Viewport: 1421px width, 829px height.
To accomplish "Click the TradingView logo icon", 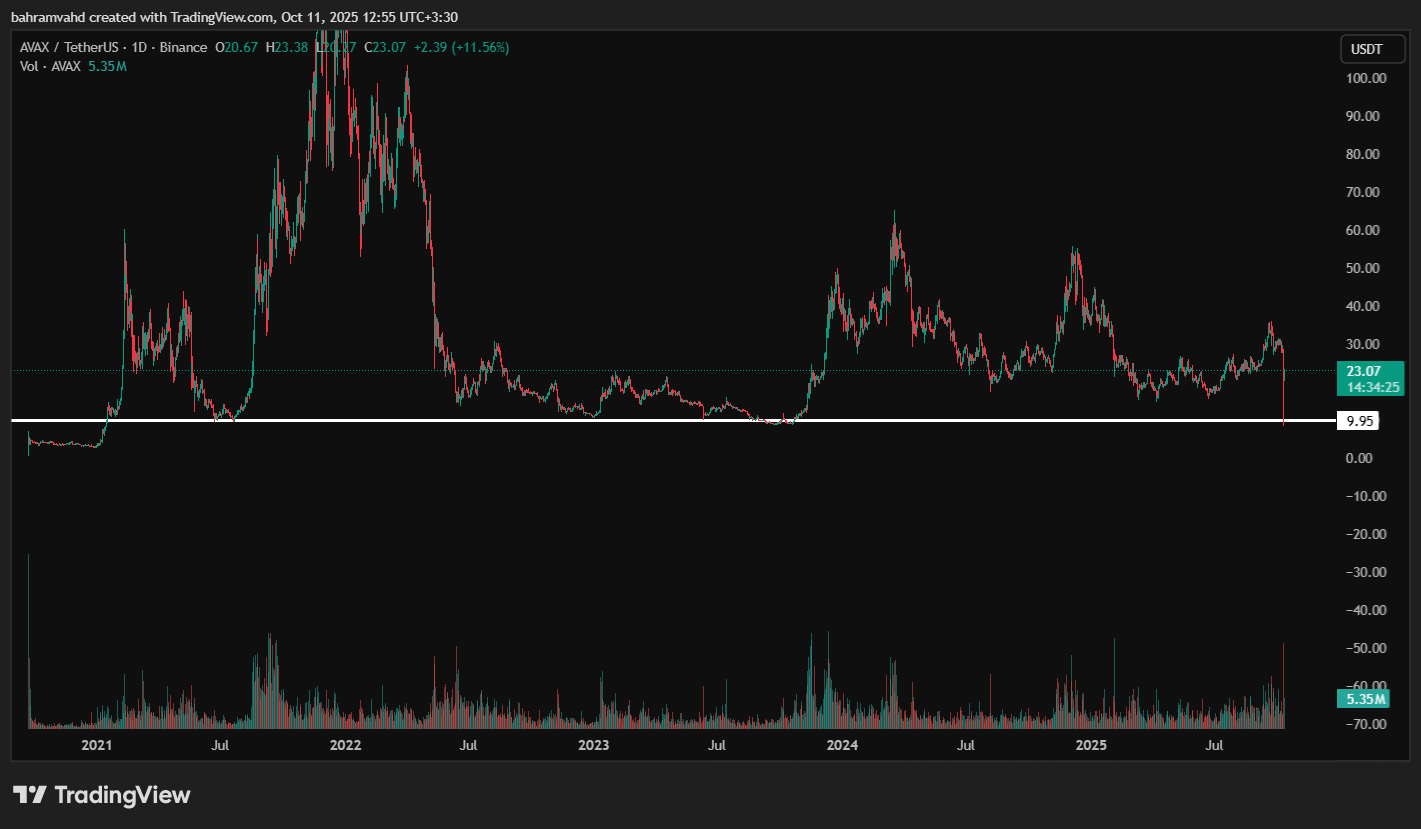I will [30, 795].
